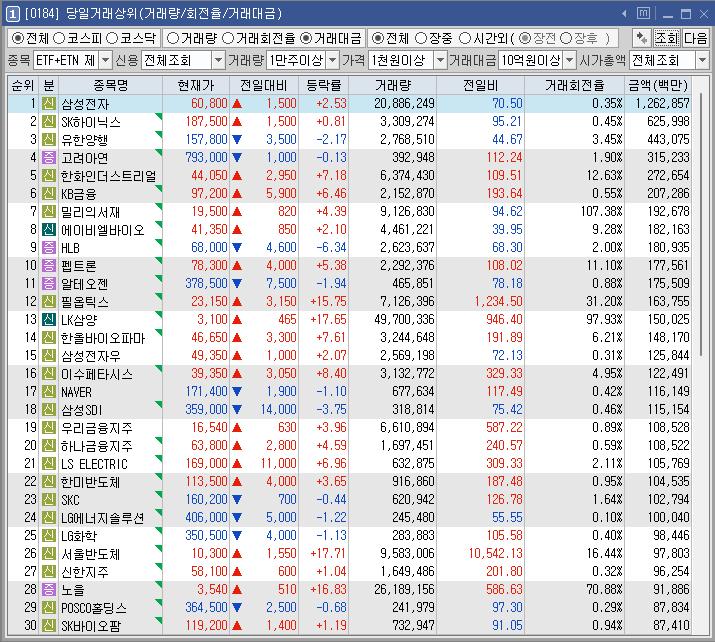Click market badge icon for 필옵틱스
715x642 pixels.
tap(49, 301)
